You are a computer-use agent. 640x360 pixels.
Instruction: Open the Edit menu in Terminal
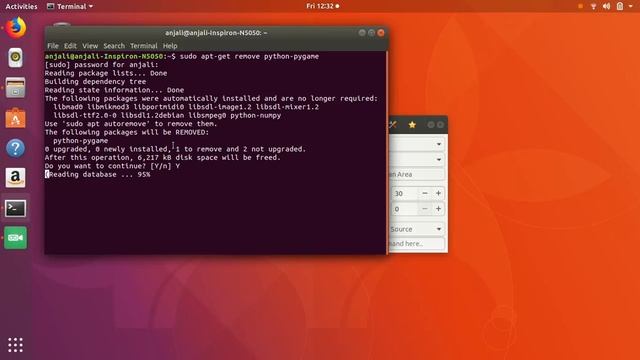[x=70, y=46]
